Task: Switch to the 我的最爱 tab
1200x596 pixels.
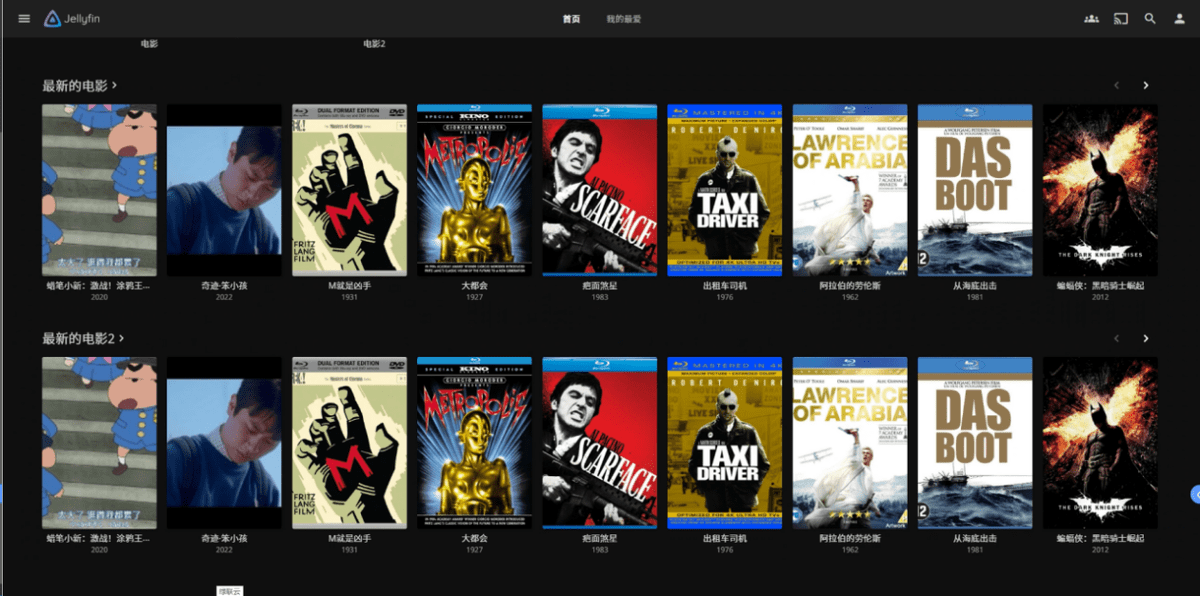Action: (x=624, y=19)
